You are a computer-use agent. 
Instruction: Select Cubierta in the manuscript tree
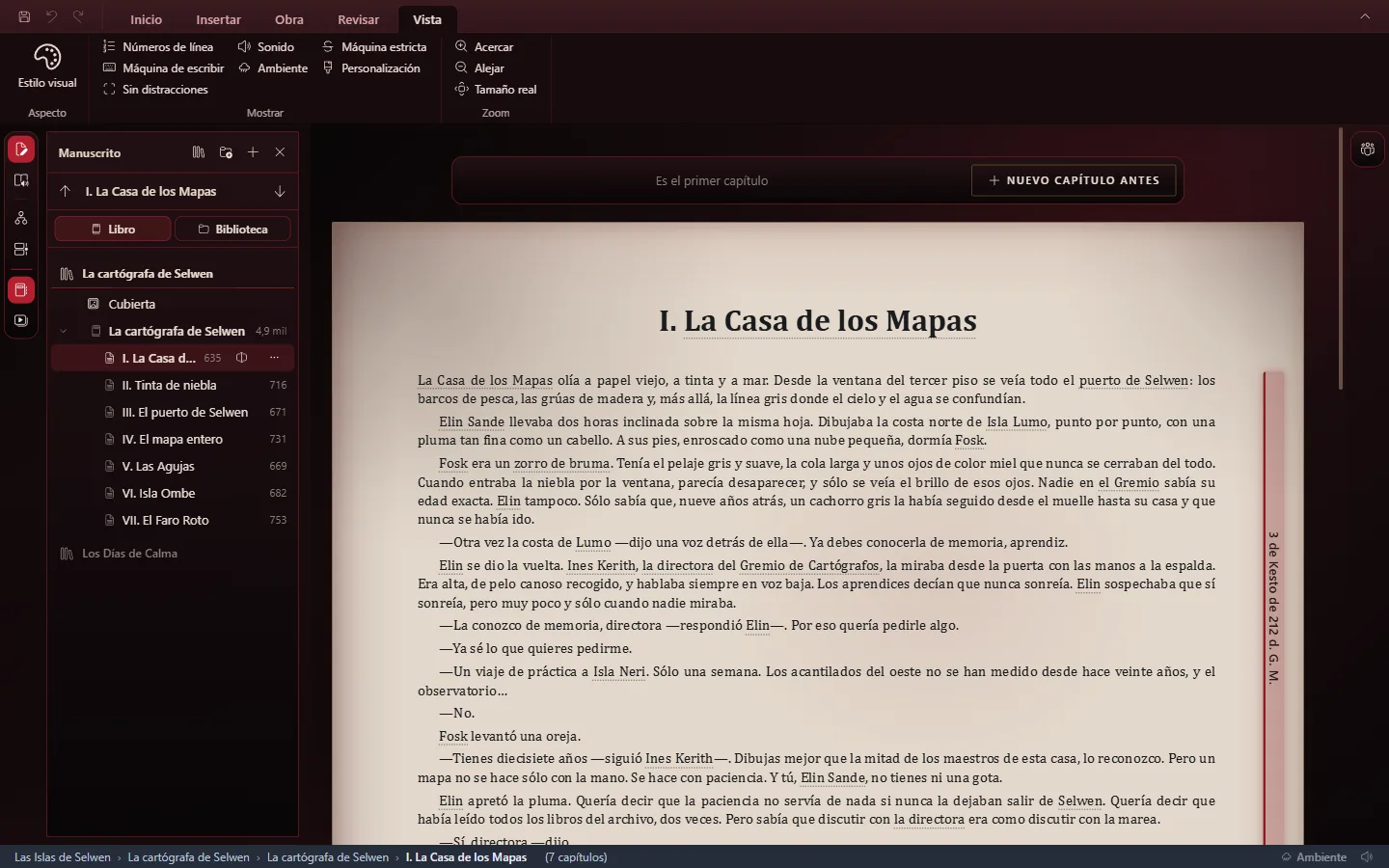tap(173, 304)
